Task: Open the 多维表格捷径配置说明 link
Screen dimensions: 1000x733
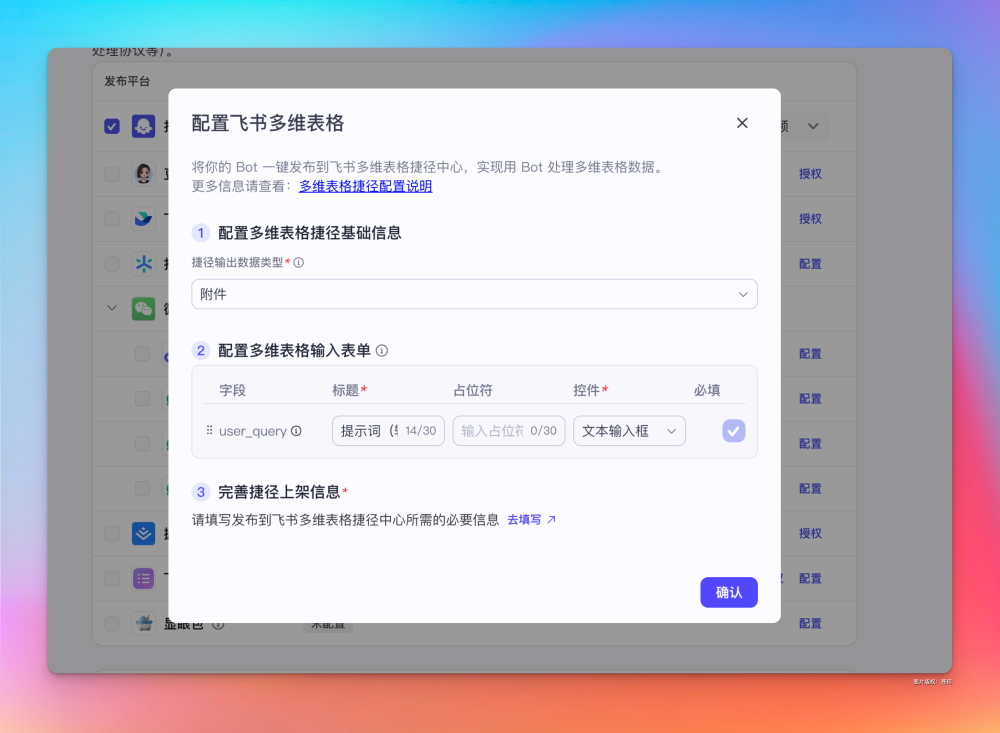Action: [x=365, y=186]
